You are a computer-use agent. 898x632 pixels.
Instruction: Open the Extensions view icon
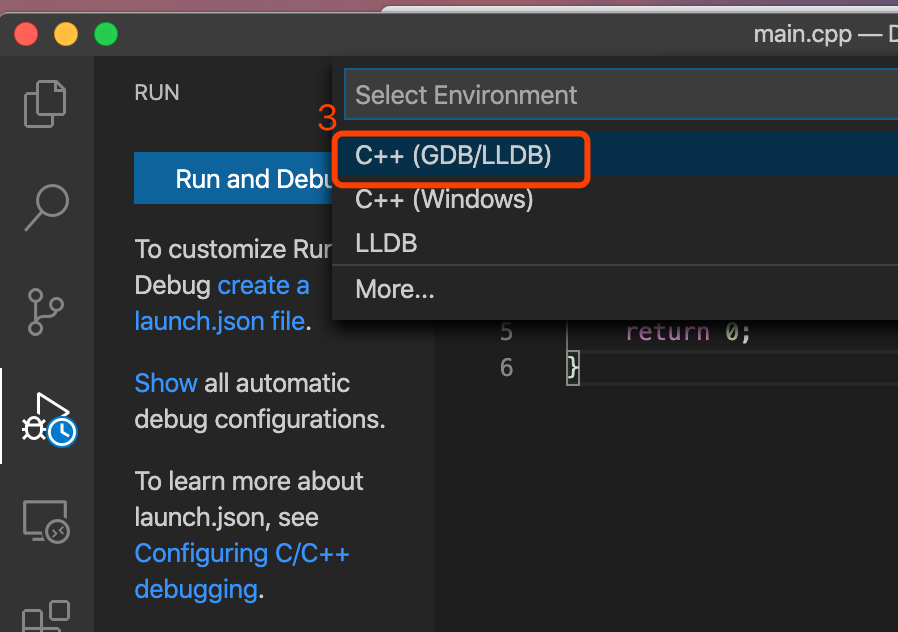(46, 616)
